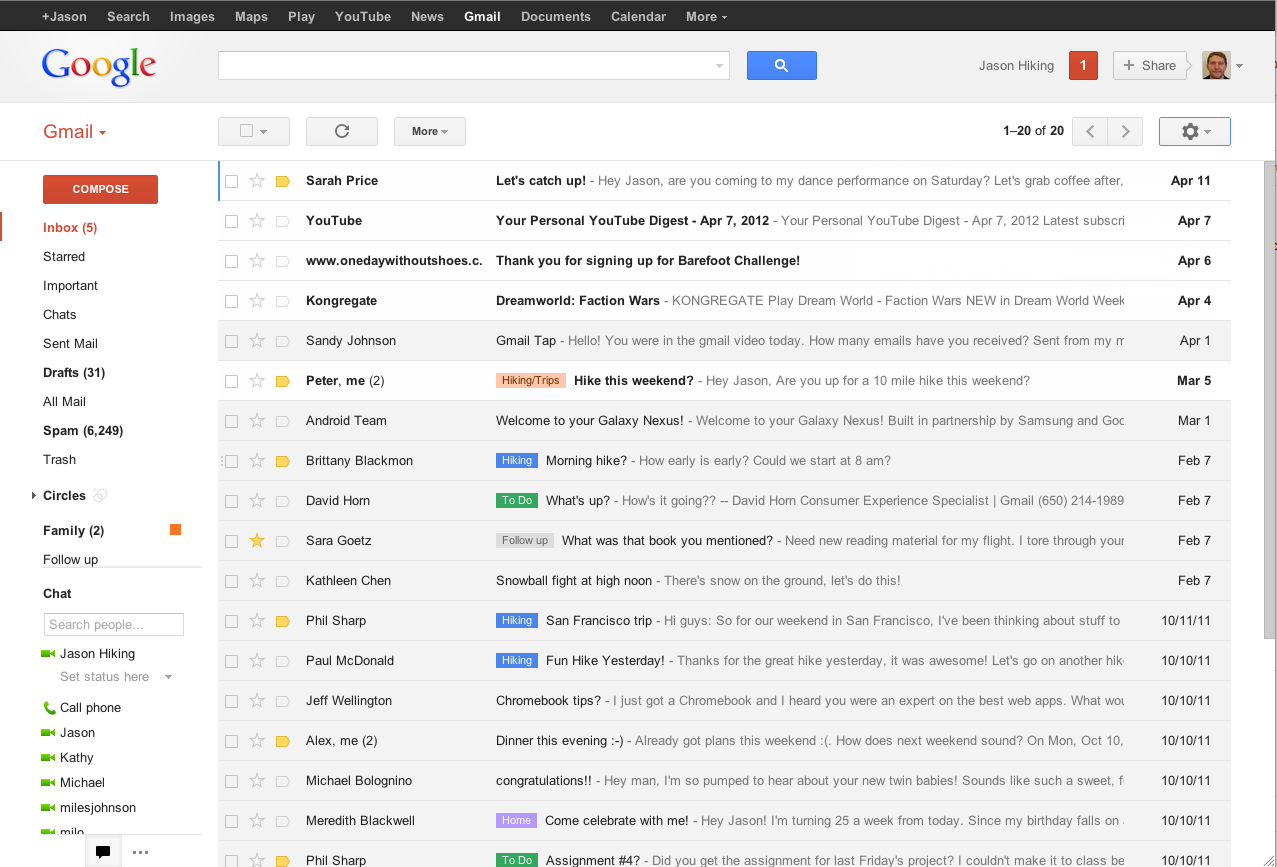Click the three dots icon at bottom left
The image size is (1277, 867).
140,852
